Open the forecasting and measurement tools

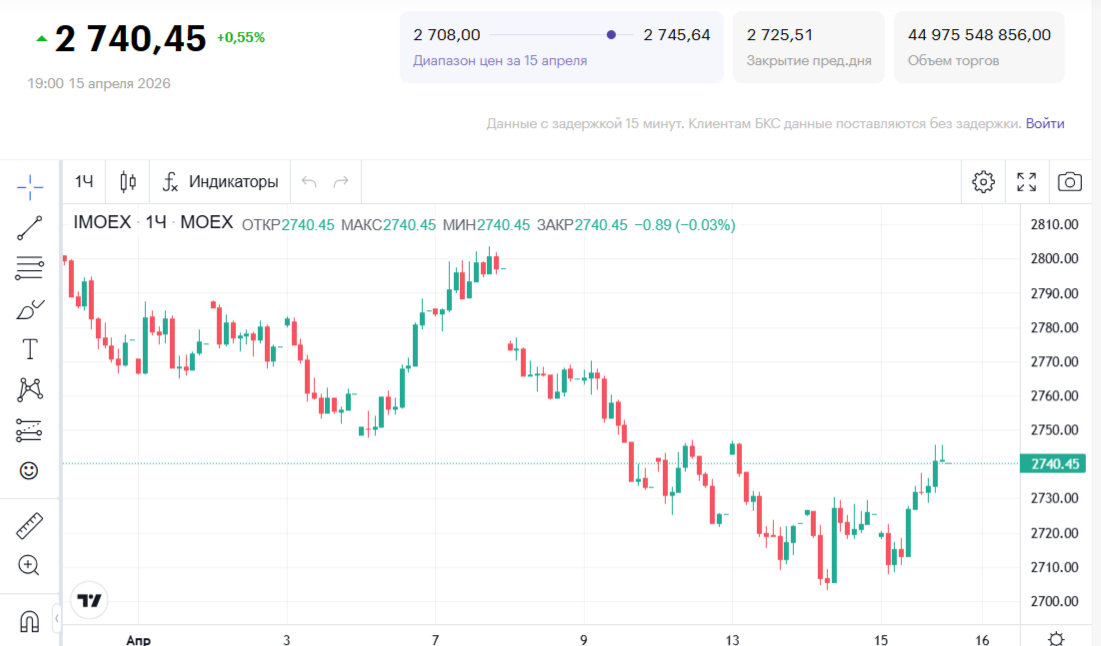[x=30, y=430]
